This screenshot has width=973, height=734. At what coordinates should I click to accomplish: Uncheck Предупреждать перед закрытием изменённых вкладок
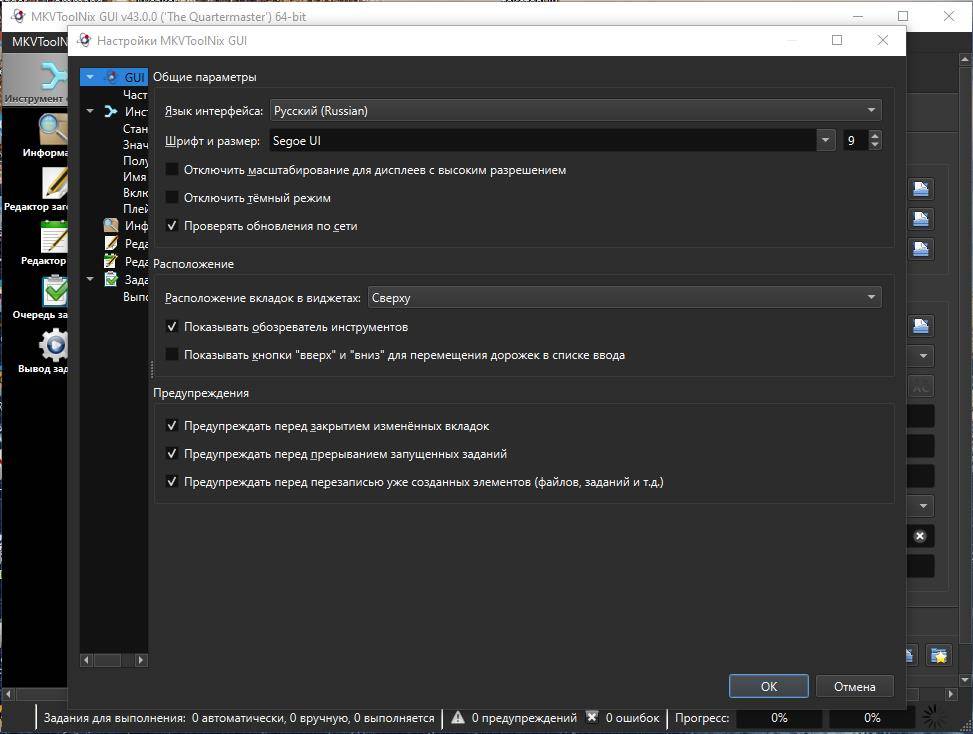[172, 426]
